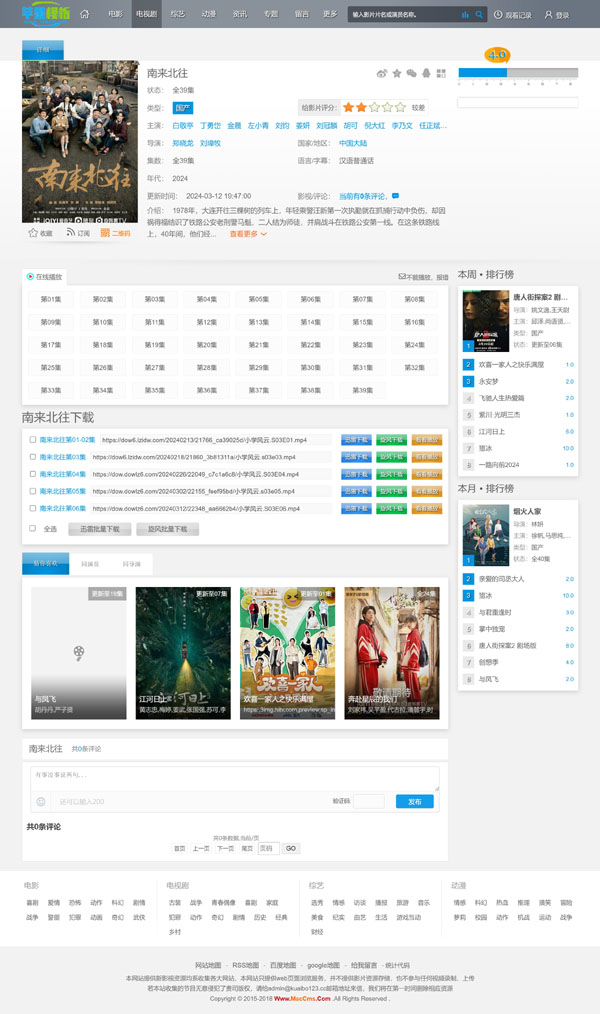The image size is (600, 1014).
Task: Open the Weibo share icon
Action: coord(381,74)
